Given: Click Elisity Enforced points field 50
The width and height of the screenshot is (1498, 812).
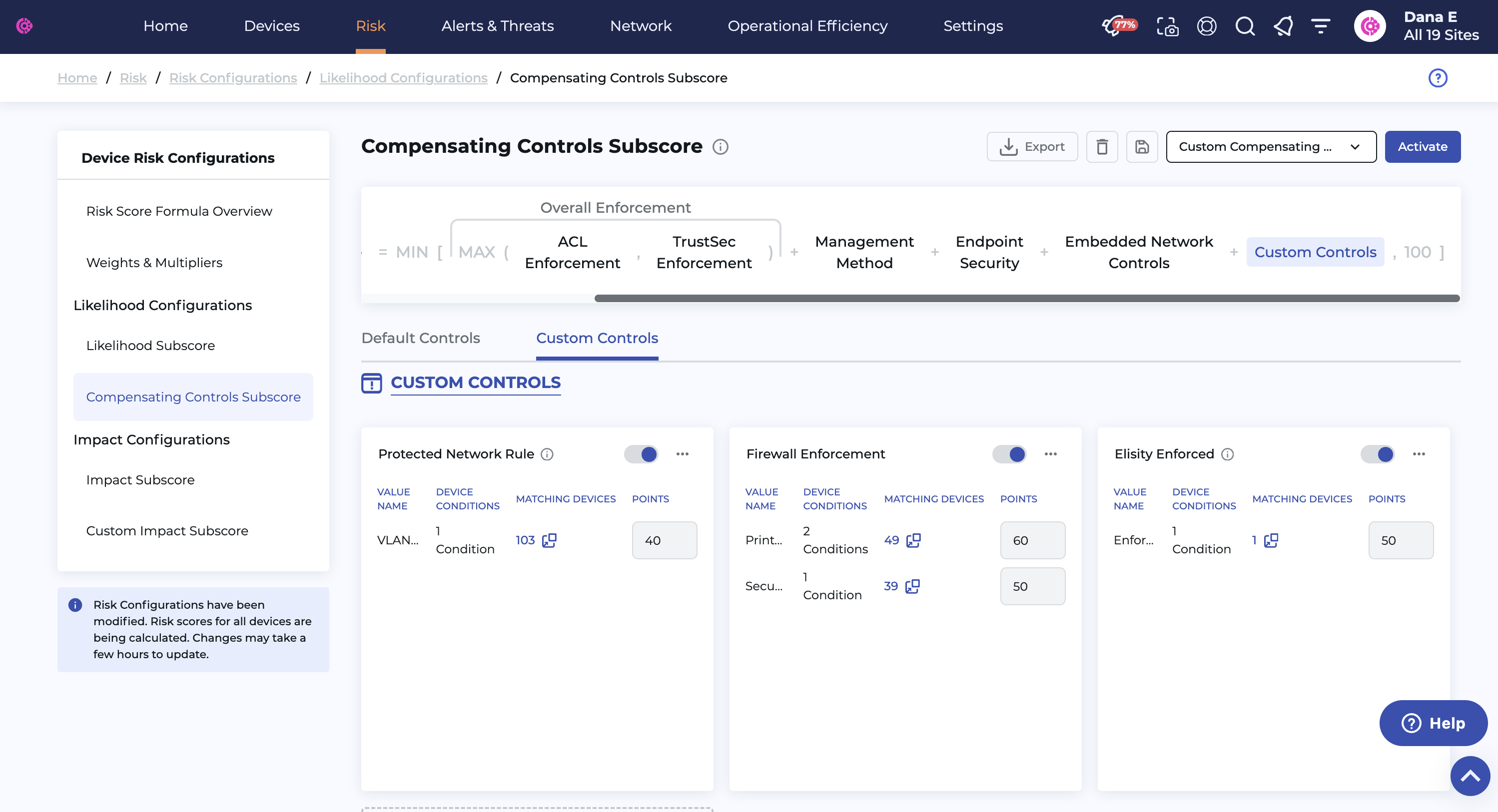Looking at the screenshot, I should click(x=1400, y=540).
